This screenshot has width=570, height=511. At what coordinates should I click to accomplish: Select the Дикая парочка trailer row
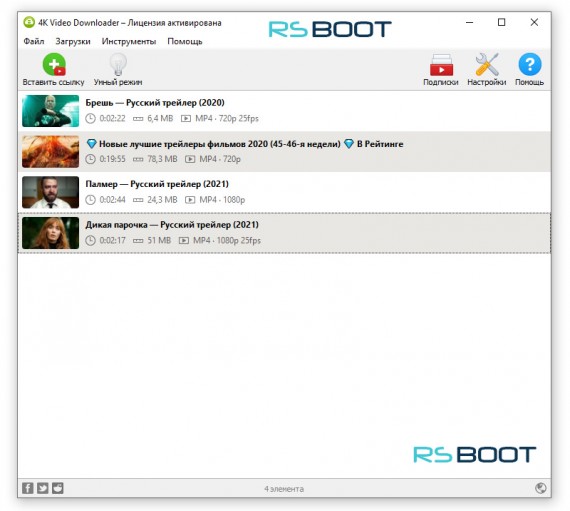(284, 233)
